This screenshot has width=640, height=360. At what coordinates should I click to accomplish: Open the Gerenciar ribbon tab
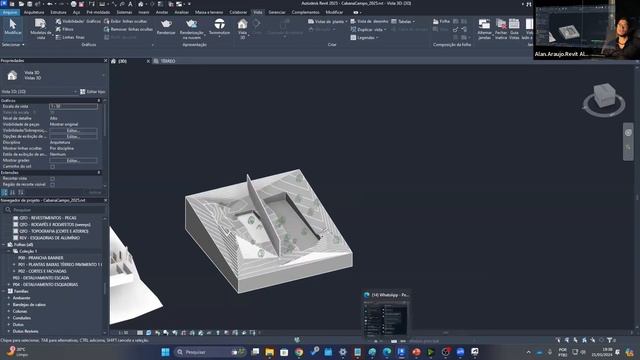[x=277, y=12]
